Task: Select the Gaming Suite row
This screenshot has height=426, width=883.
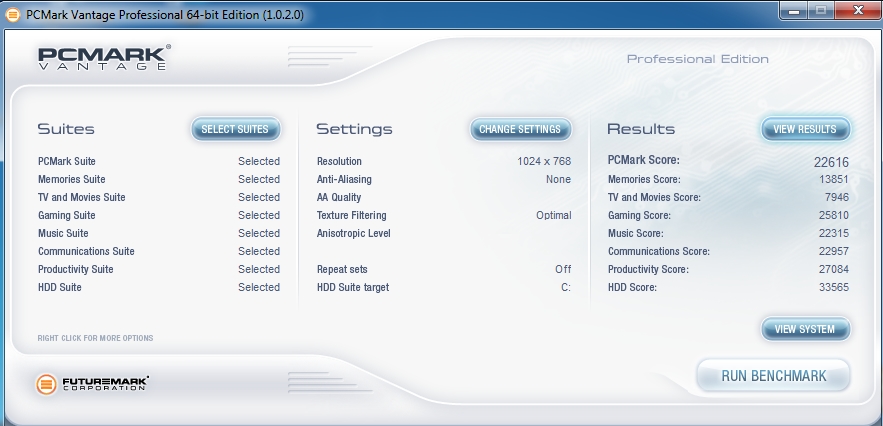Action: (159, 215)
